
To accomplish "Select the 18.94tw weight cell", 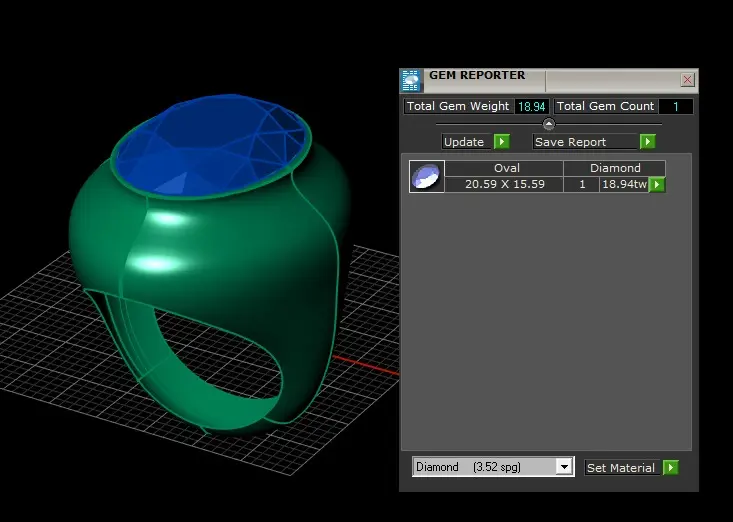I will (624, 184).
